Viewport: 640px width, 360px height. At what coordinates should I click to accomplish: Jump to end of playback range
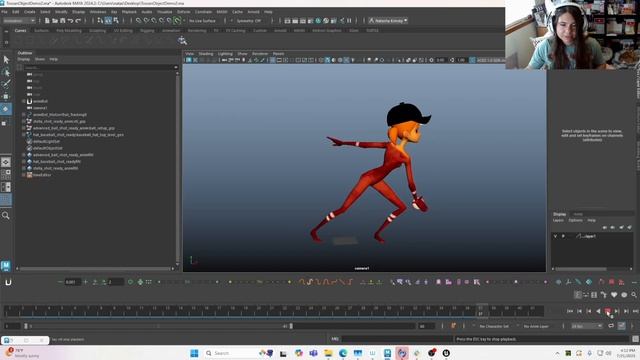point(635,311)
